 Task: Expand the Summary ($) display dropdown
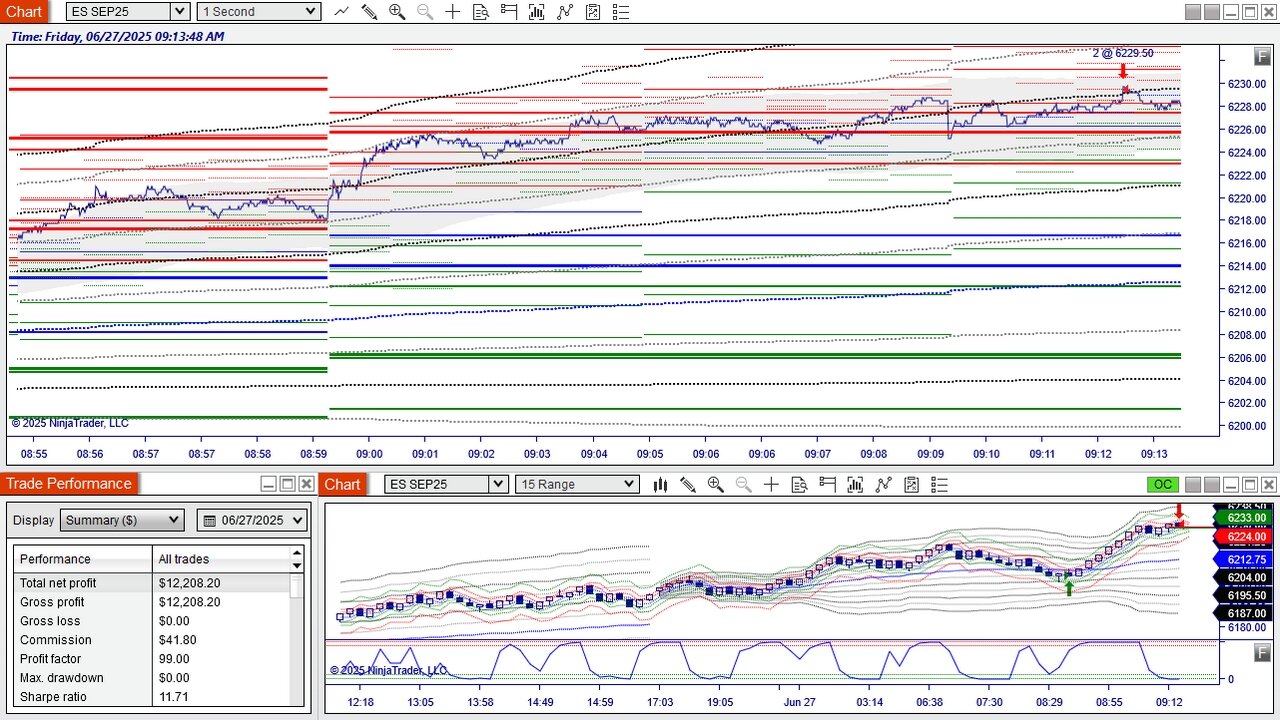pos(122,520)
